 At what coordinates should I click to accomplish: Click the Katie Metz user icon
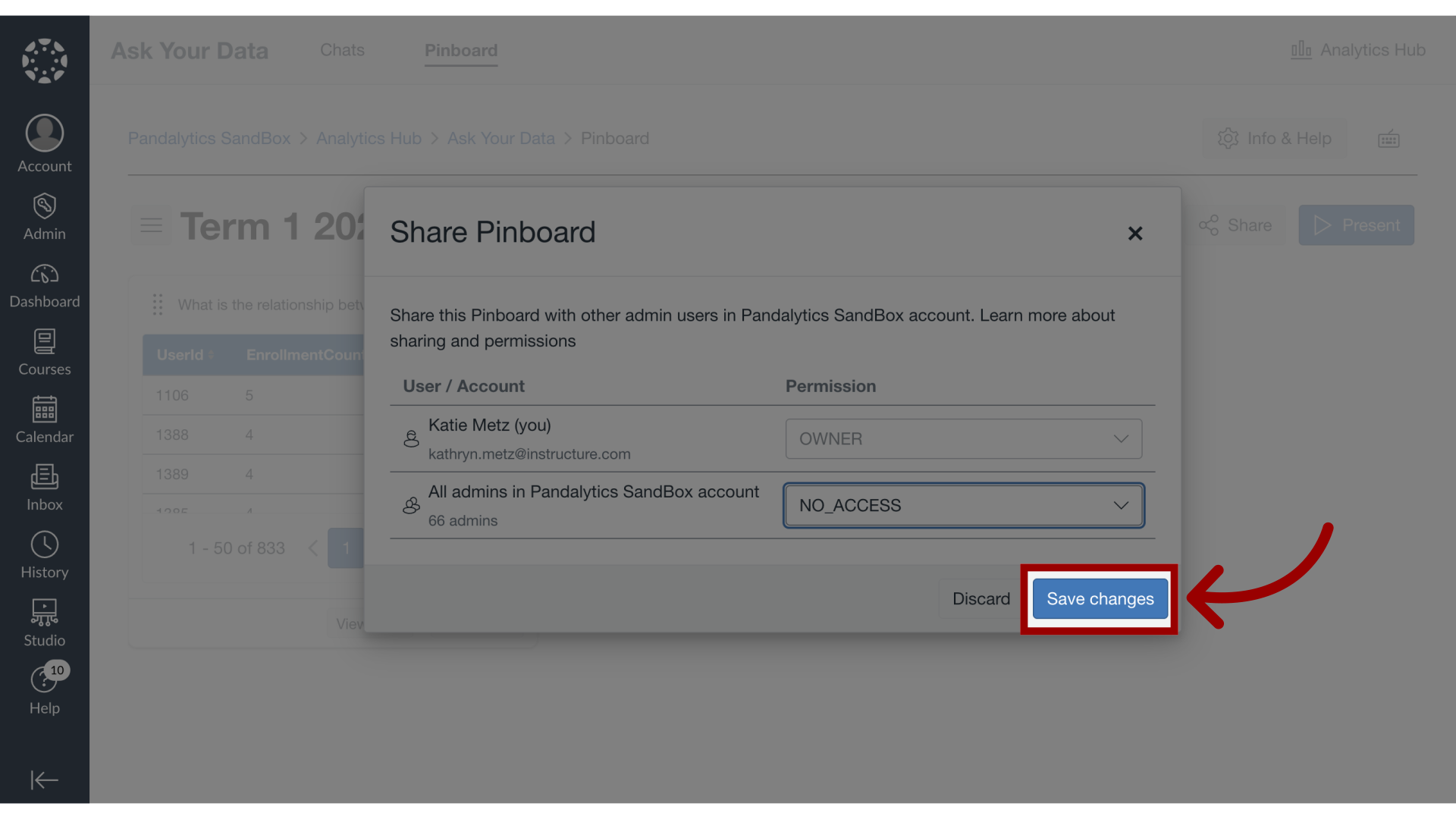411,439
